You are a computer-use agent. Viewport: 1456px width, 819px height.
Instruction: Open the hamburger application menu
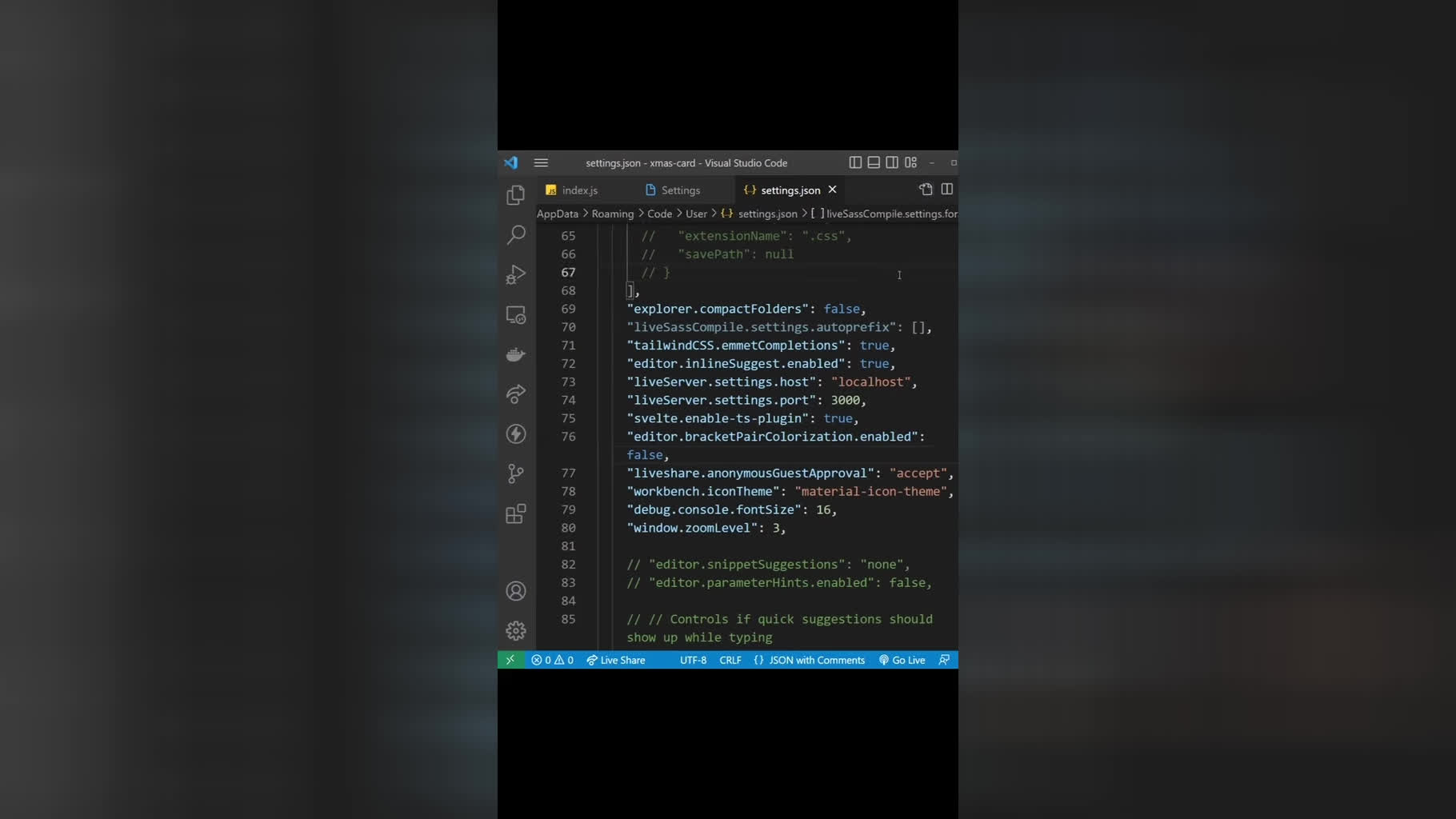tap(541, 162)
